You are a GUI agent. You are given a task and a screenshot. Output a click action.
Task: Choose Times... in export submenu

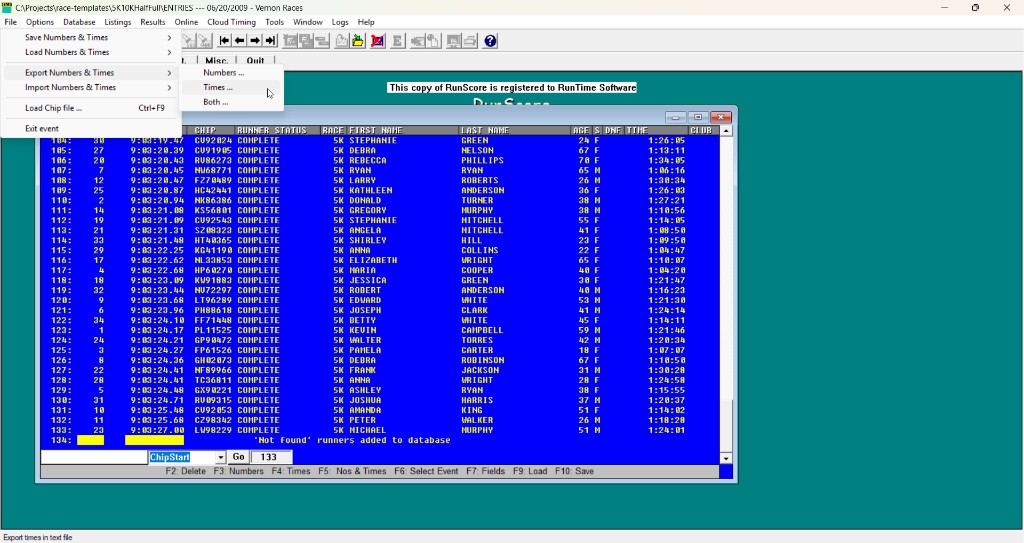click(231, 87)
